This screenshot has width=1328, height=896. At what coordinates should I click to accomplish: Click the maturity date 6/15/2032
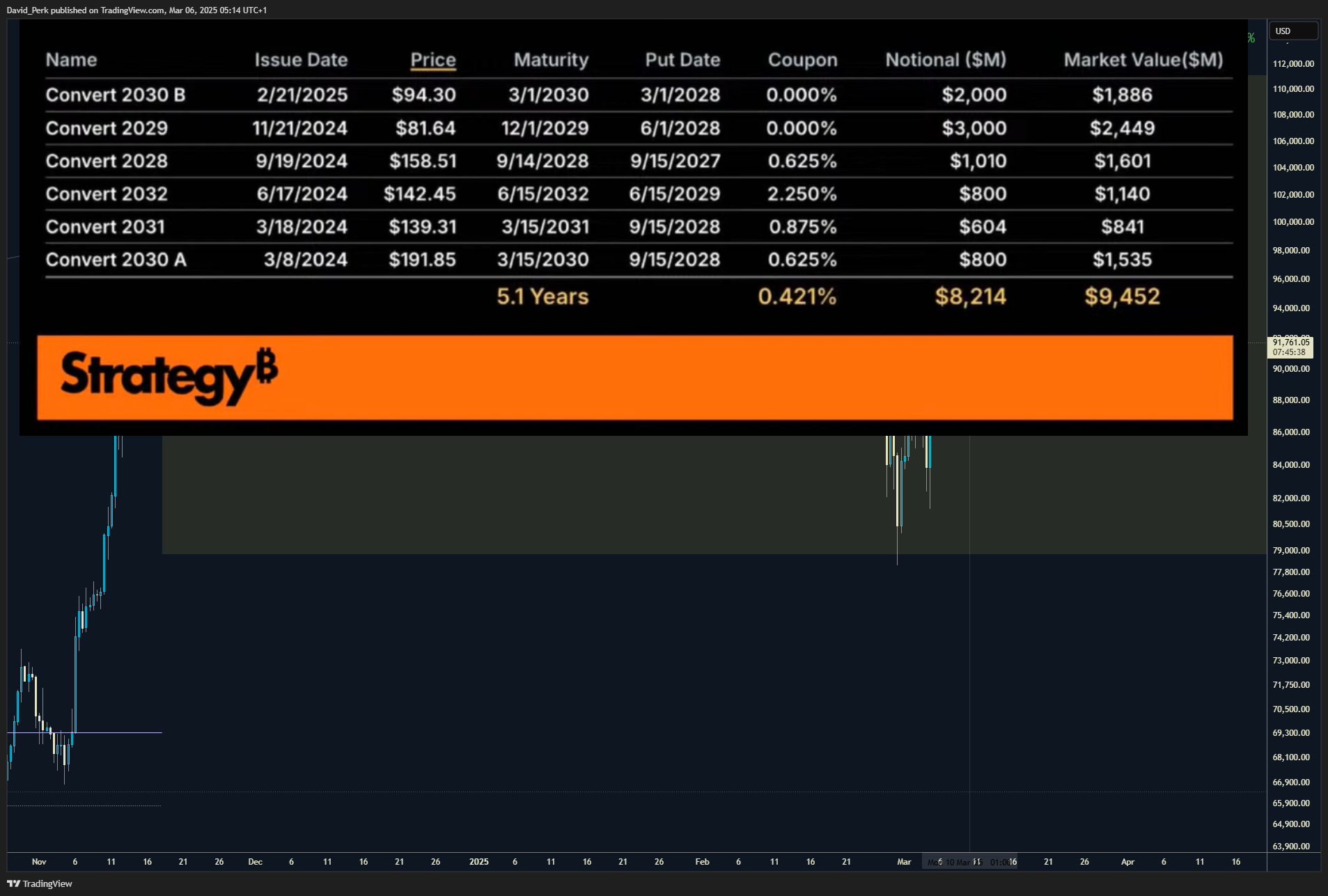[543, 194]
